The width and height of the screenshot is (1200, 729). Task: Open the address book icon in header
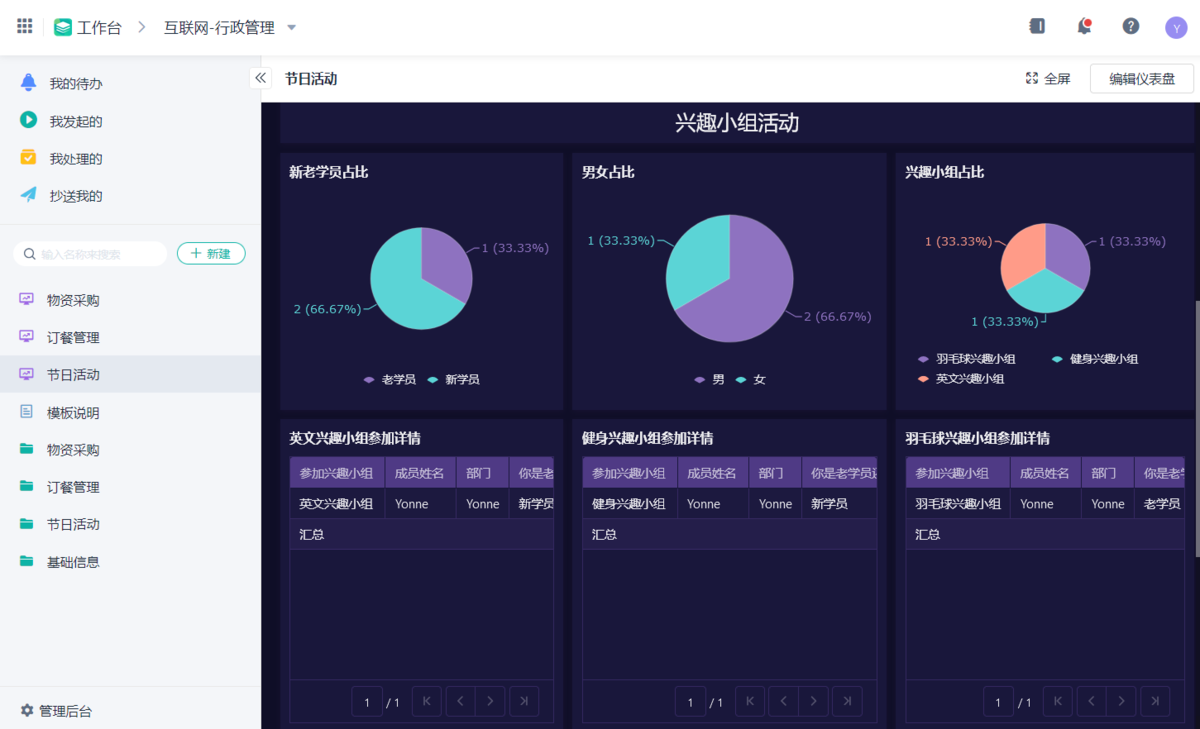click(1037, 26)
